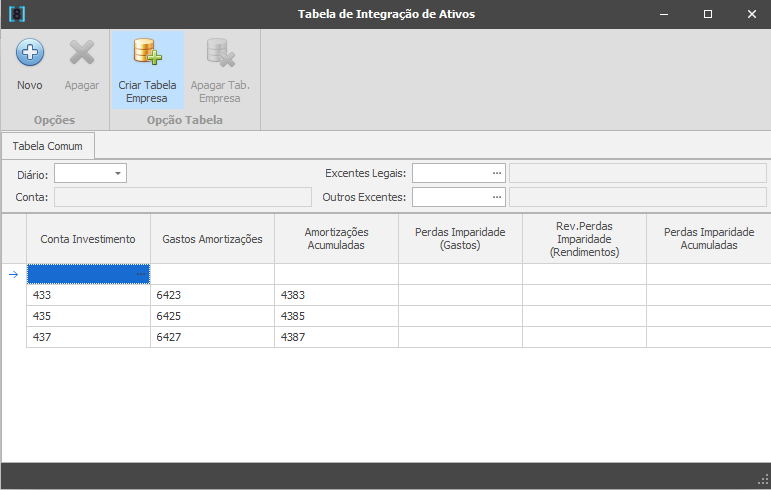
Task: Maximize the Tabela de Integração window
Action: coord(707,14)
